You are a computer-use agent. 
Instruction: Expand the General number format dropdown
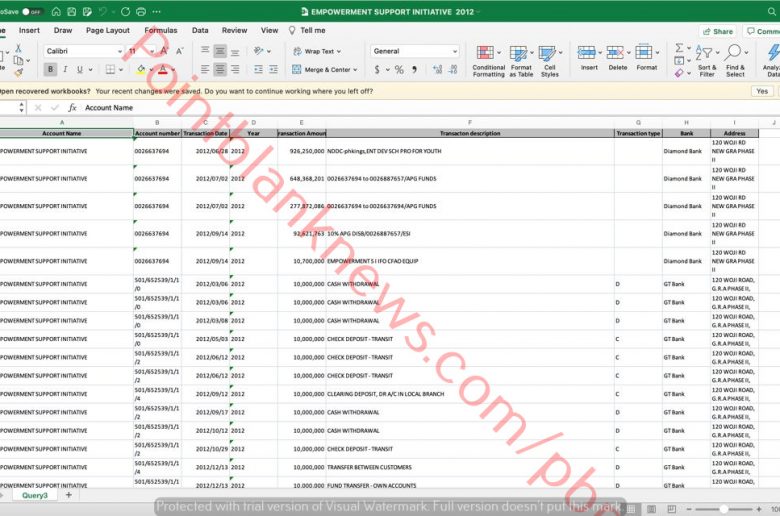coord(453,51)
